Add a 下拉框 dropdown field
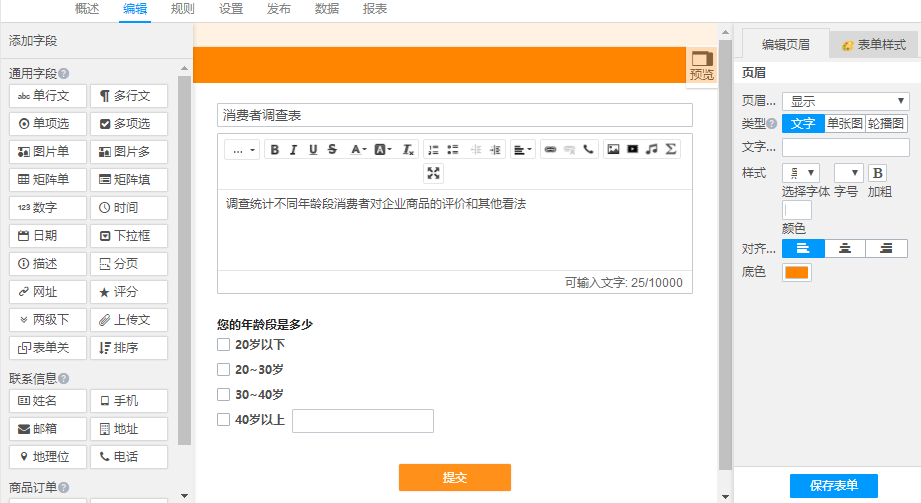 pos(129,236)
